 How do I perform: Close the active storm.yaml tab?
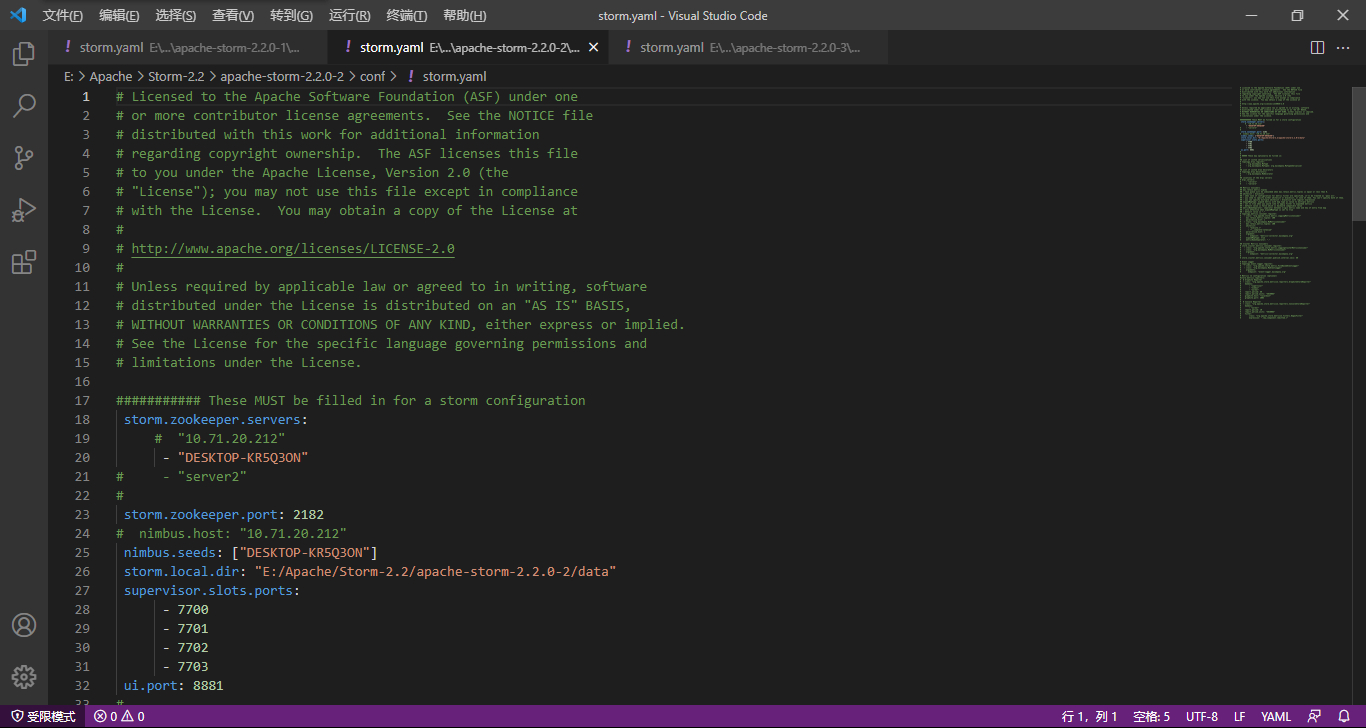click(593, 48)
